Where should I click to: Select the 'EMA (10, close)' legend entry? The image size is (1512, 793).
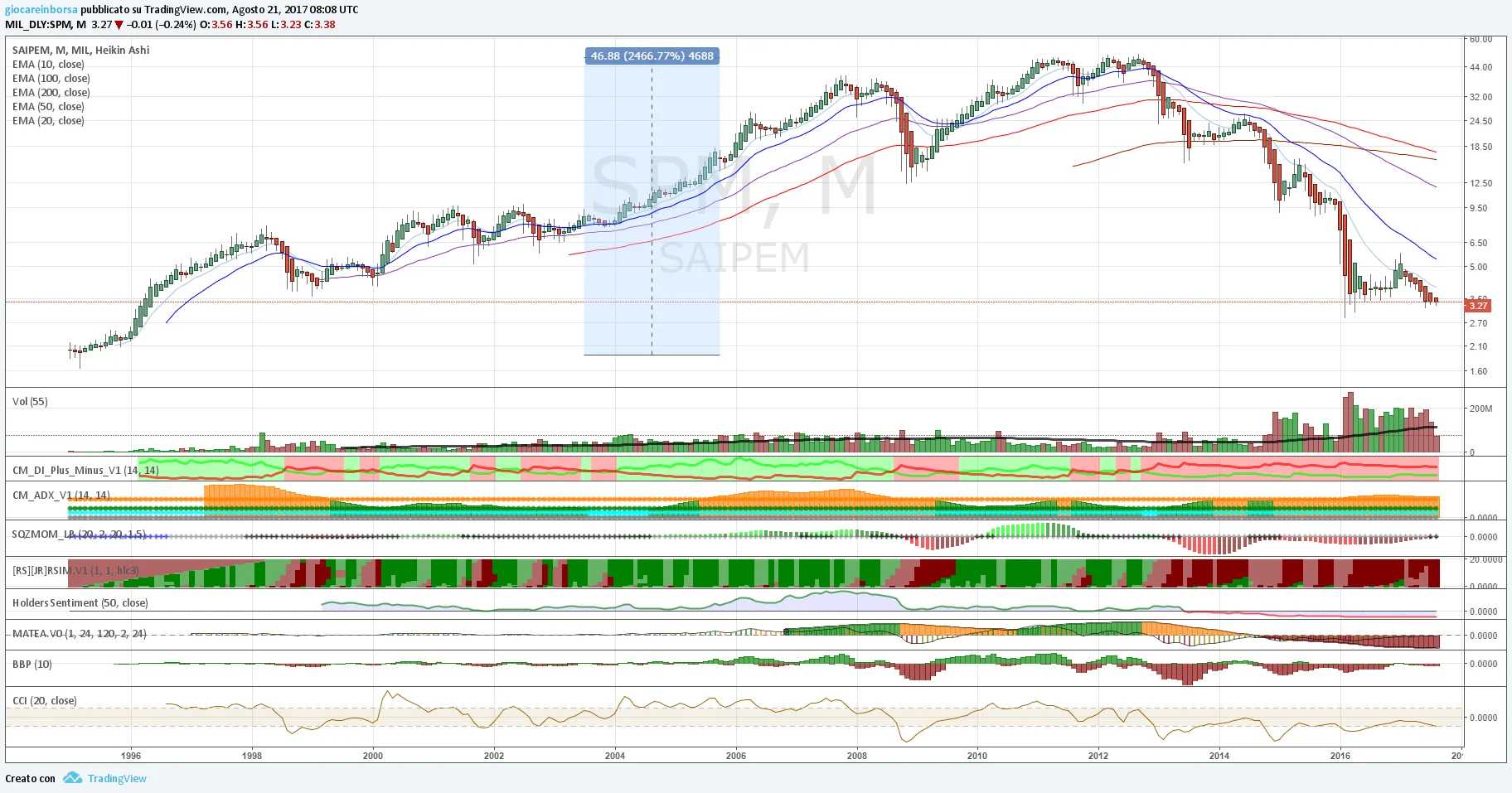(48, 65)
